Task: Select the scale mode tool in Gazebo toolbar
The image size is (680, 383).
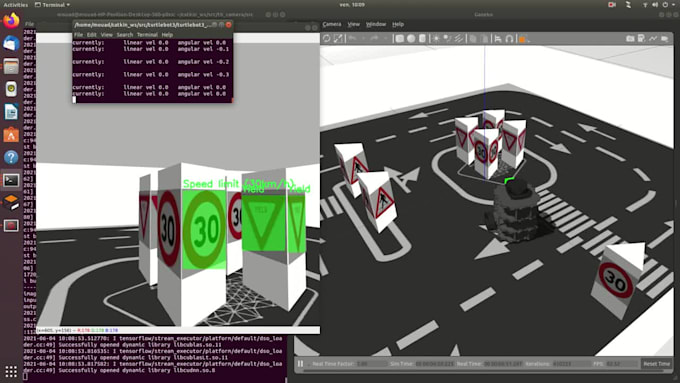Action: pos(338,39)
